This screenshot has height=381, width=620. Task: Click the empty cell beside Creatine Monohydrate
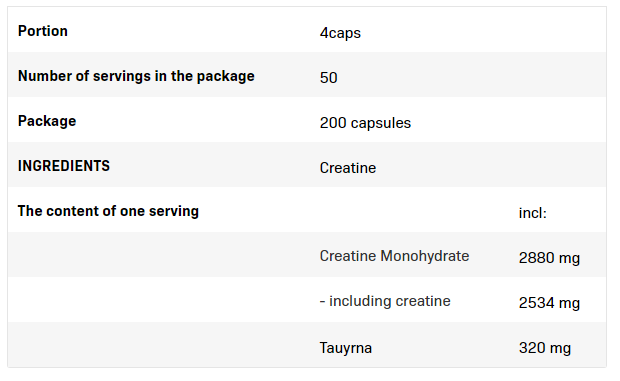tap(159, 255)
